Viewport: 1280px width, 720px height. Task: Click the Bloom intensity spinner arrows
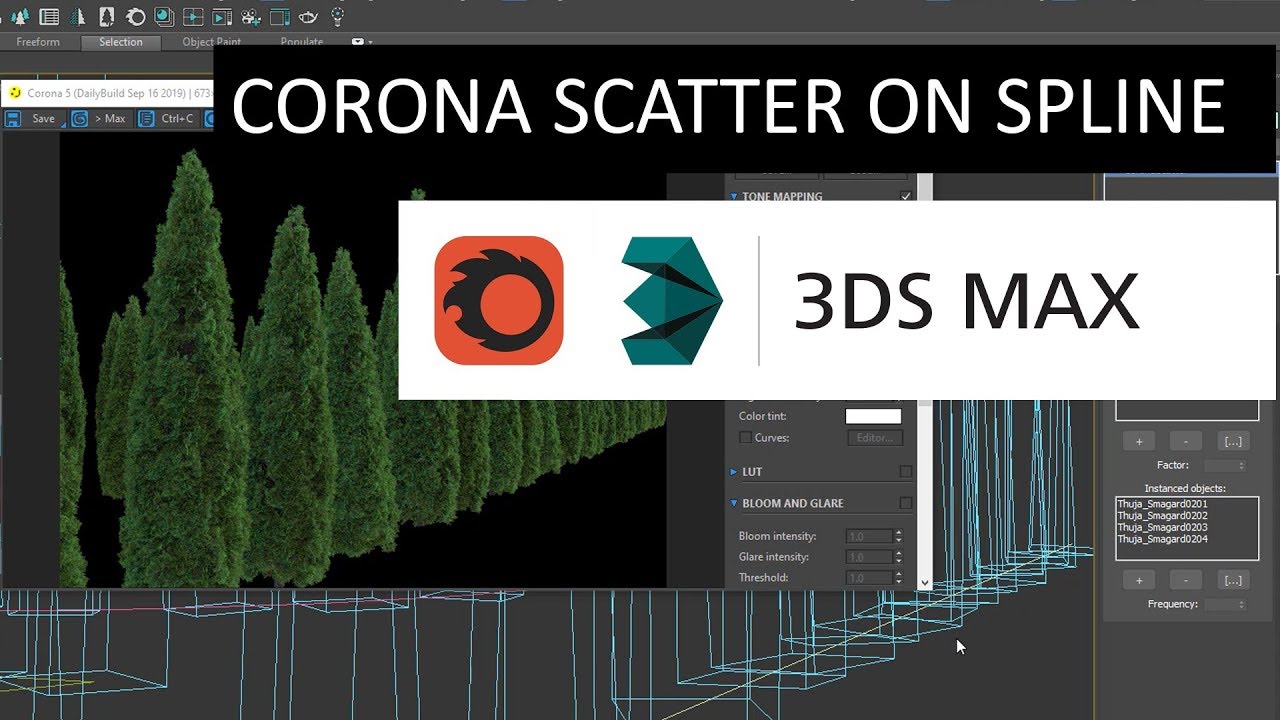tap(899, 536)
